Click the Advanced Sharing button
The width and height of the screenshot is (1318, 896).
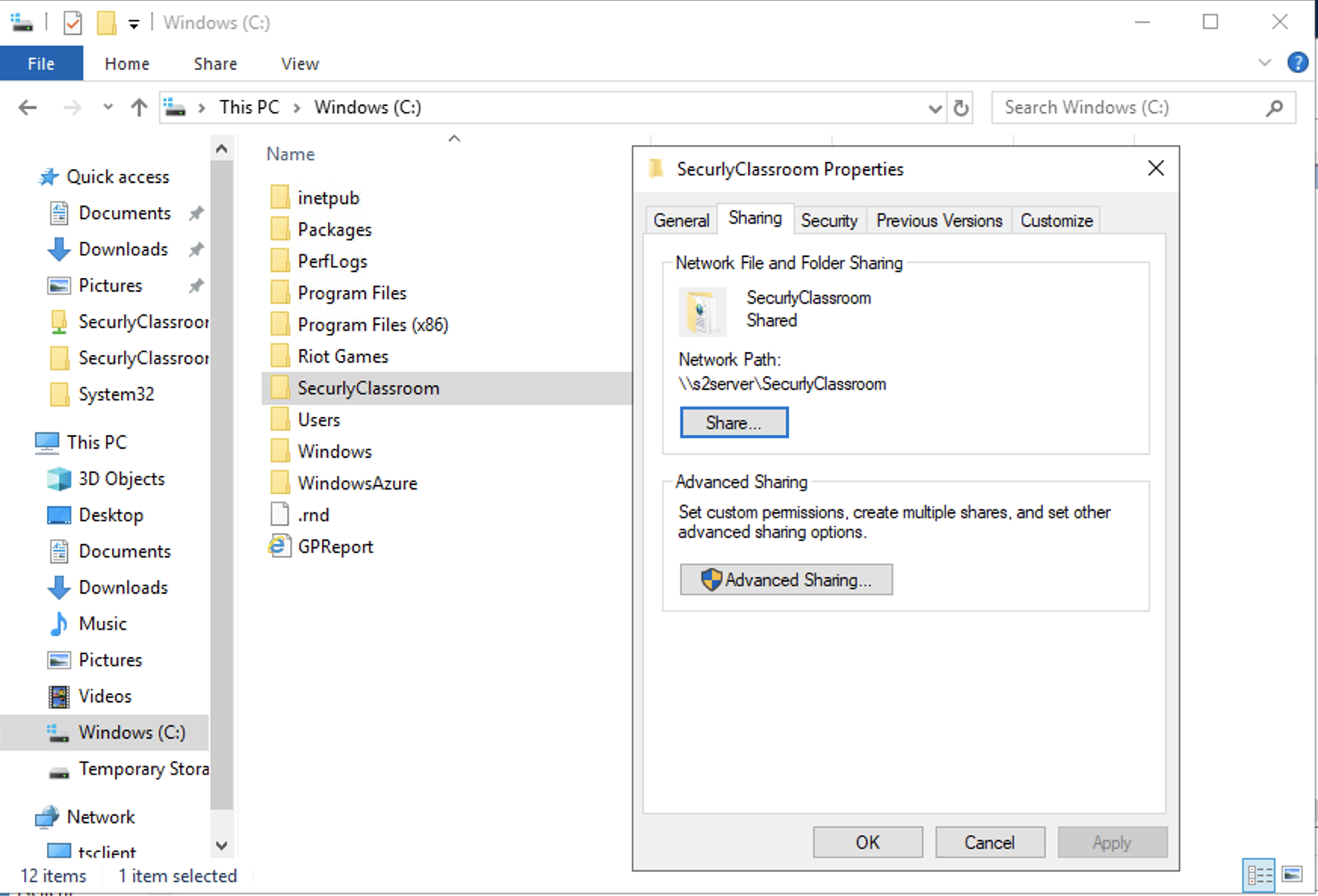coord(786,579)
